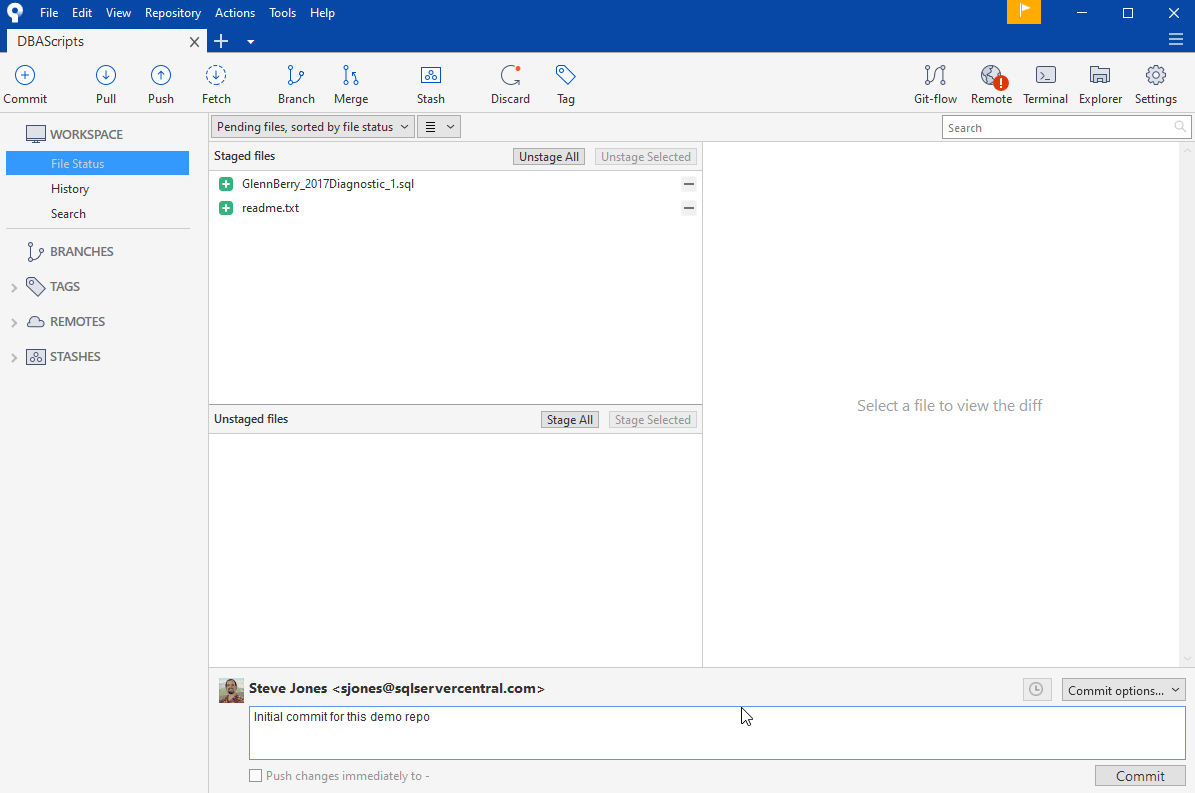The image size is (1195, 793).
Task: Enable Push changes immediately checkbox
Action: [256, 776]
